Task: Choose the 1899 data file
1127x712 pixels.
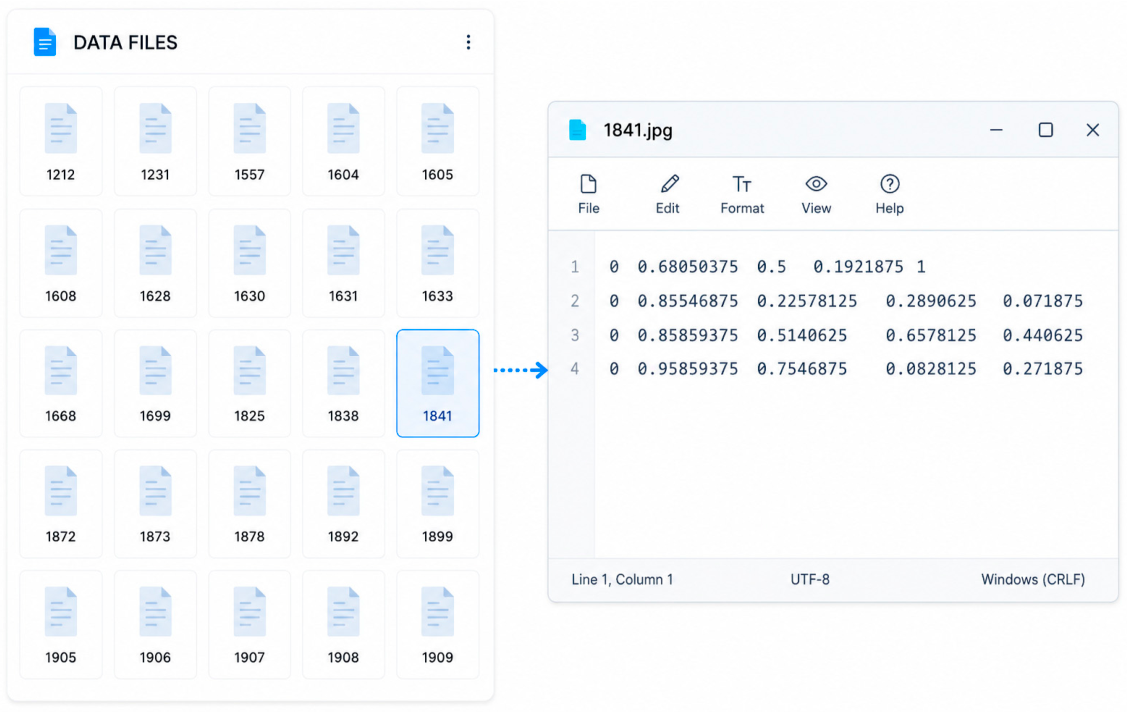Action: tap(438, 504)
